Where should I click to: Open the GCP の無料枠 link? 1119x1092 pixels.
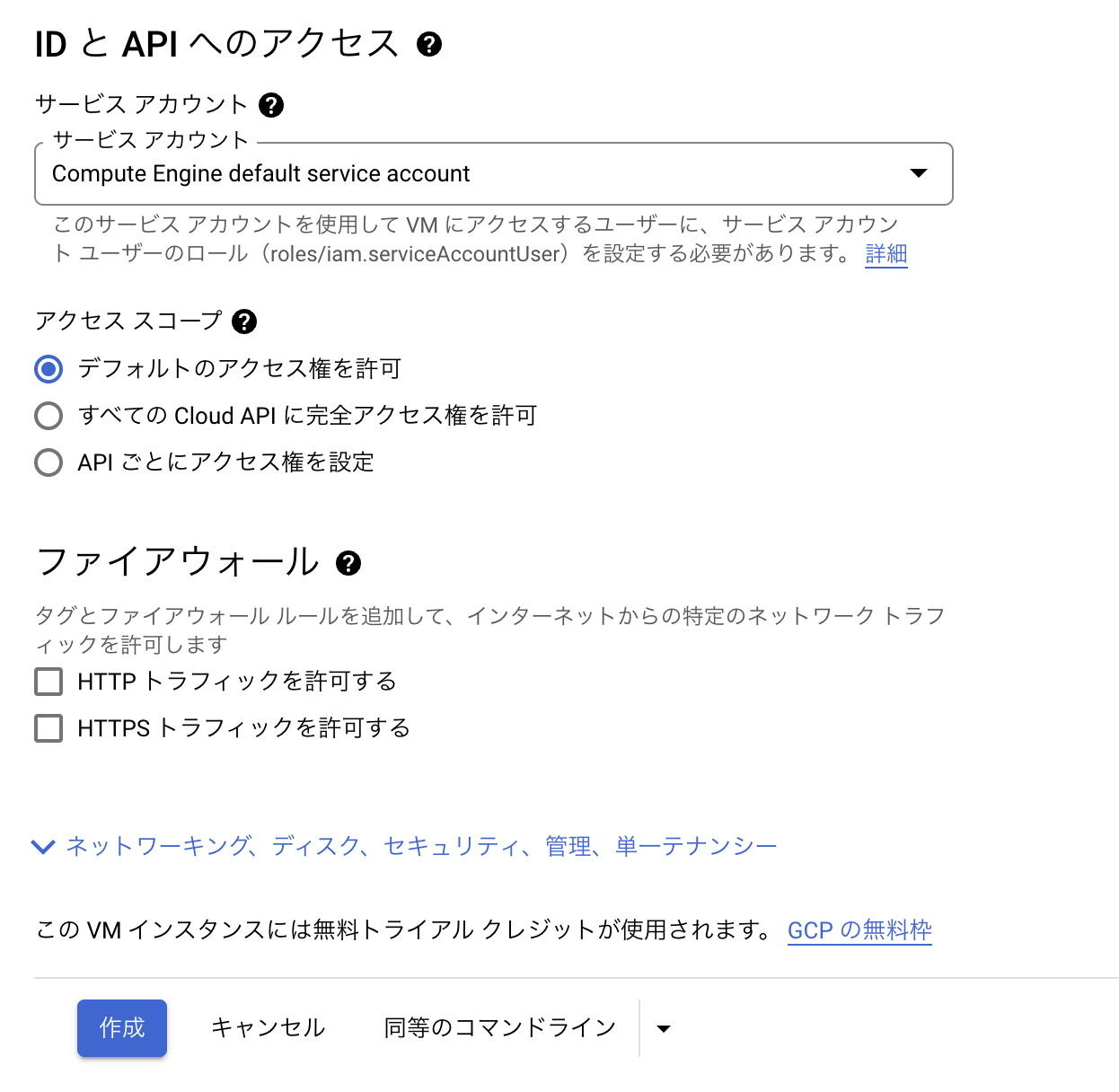tap(859, 930)
